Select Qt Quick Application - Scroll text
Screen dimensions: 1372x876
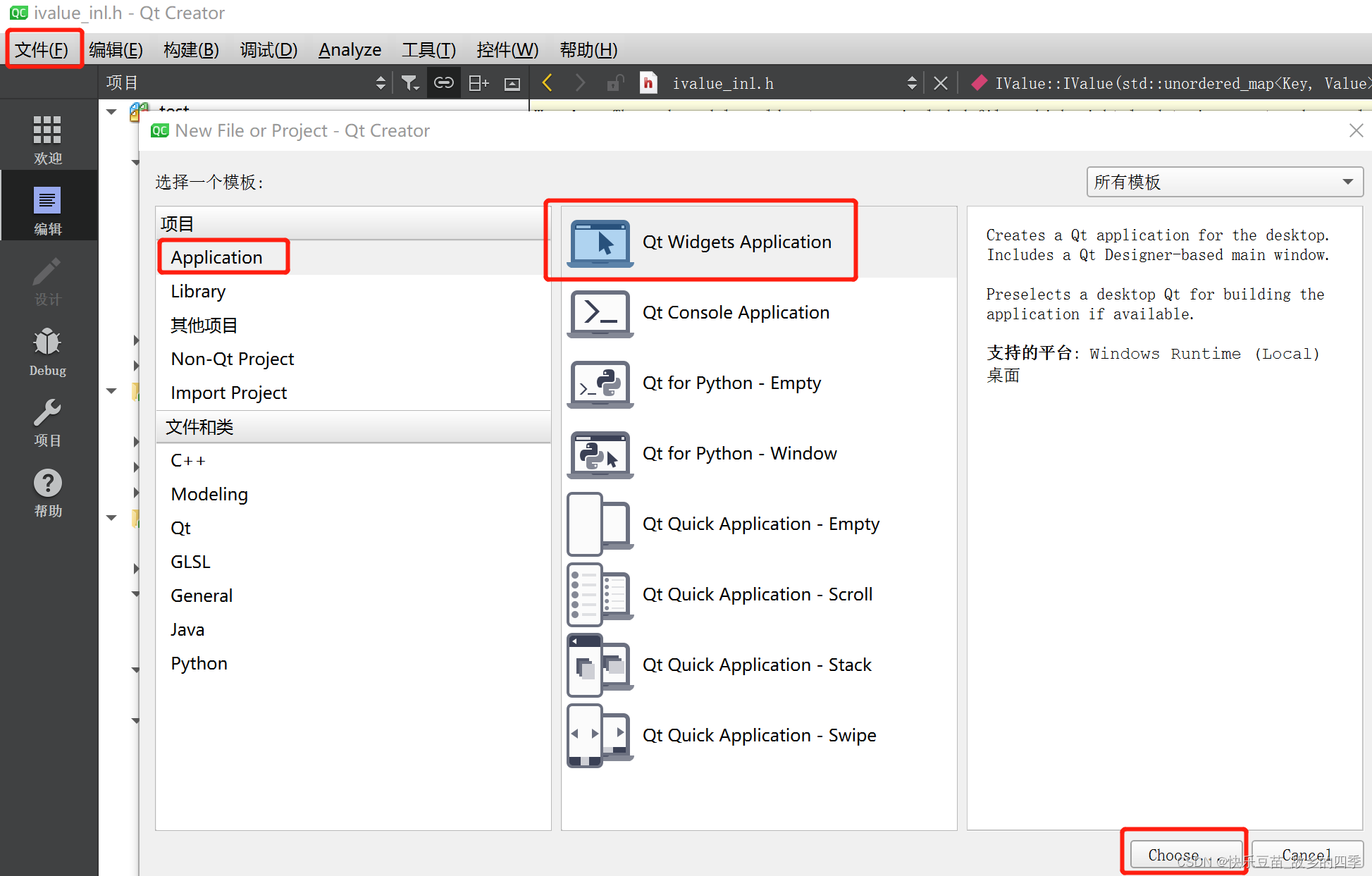click(x=758, y=594)
